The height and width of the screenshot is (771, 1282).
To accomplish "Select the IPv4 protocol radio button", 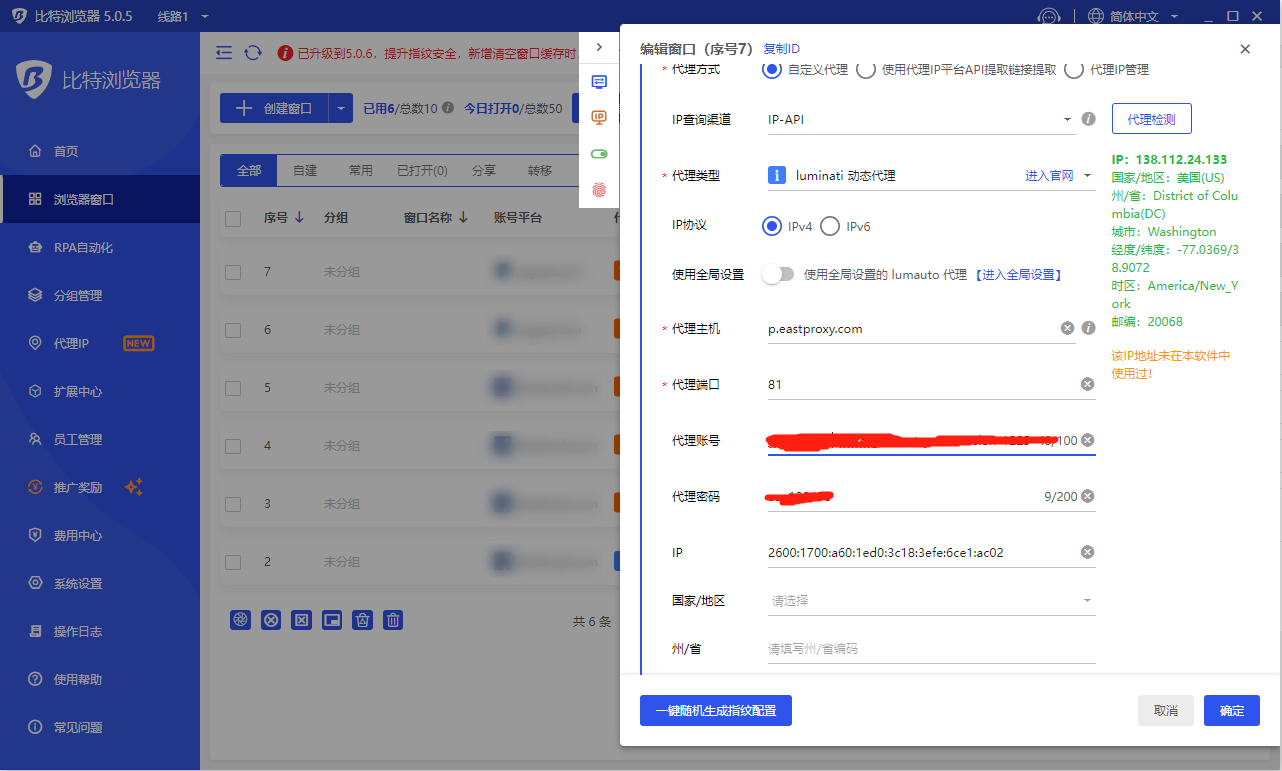I will [x=771, y=226].
